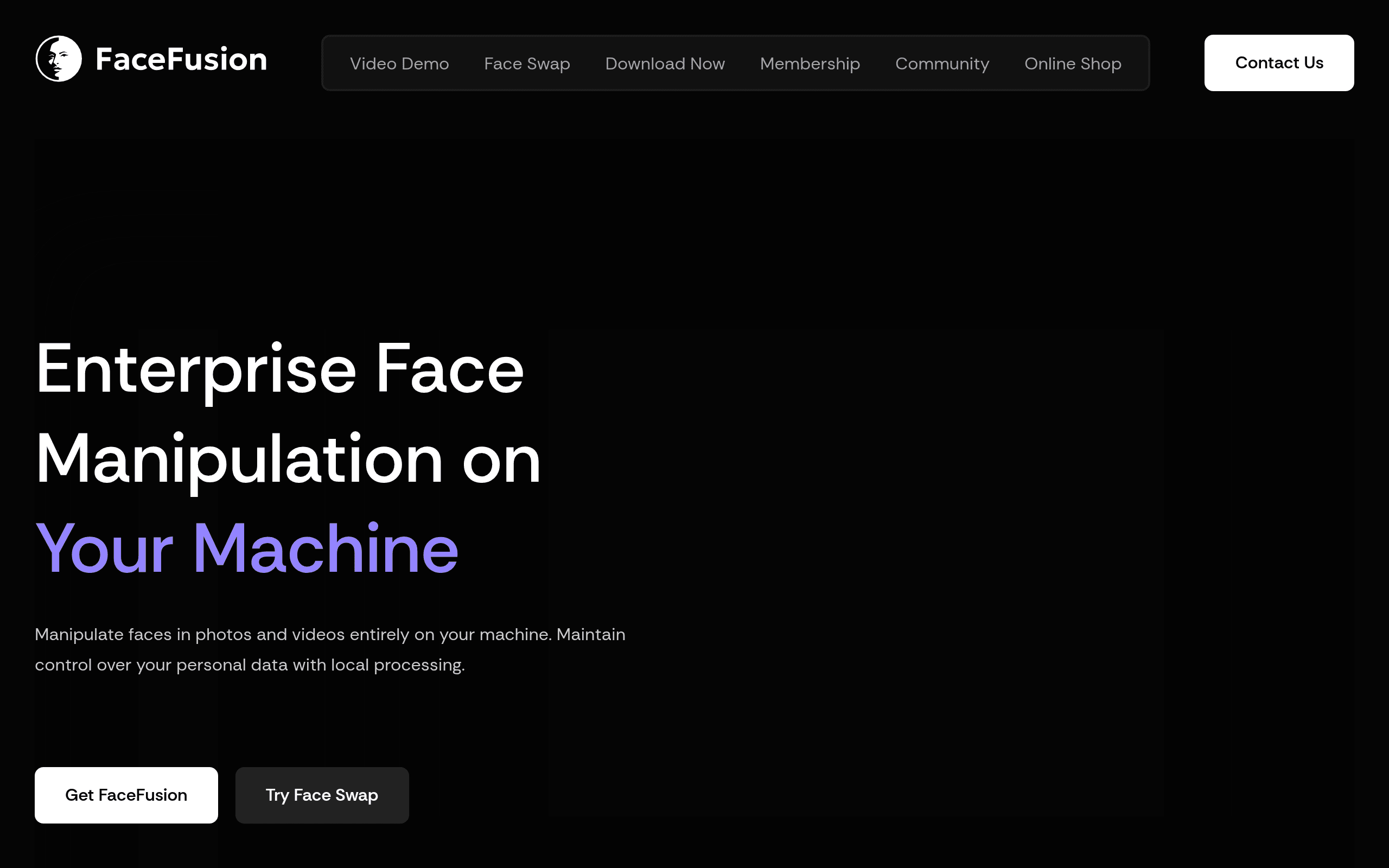Image resolution: width=1389 pixels, height=868 pixels.
Task: Click the 'Manipulate faces in photos' description line
Action: (x=330, y=634)
